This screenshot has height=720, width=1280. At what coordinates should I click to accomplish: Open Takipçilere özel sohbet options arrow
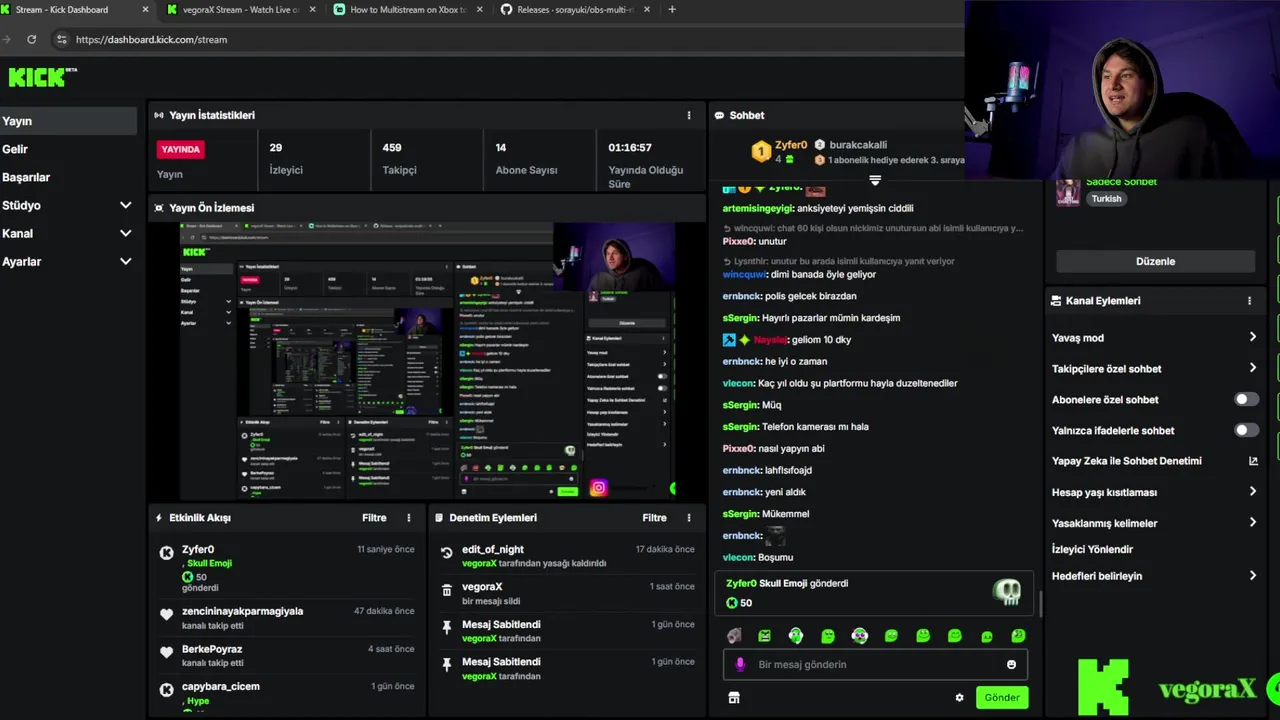1252,368
